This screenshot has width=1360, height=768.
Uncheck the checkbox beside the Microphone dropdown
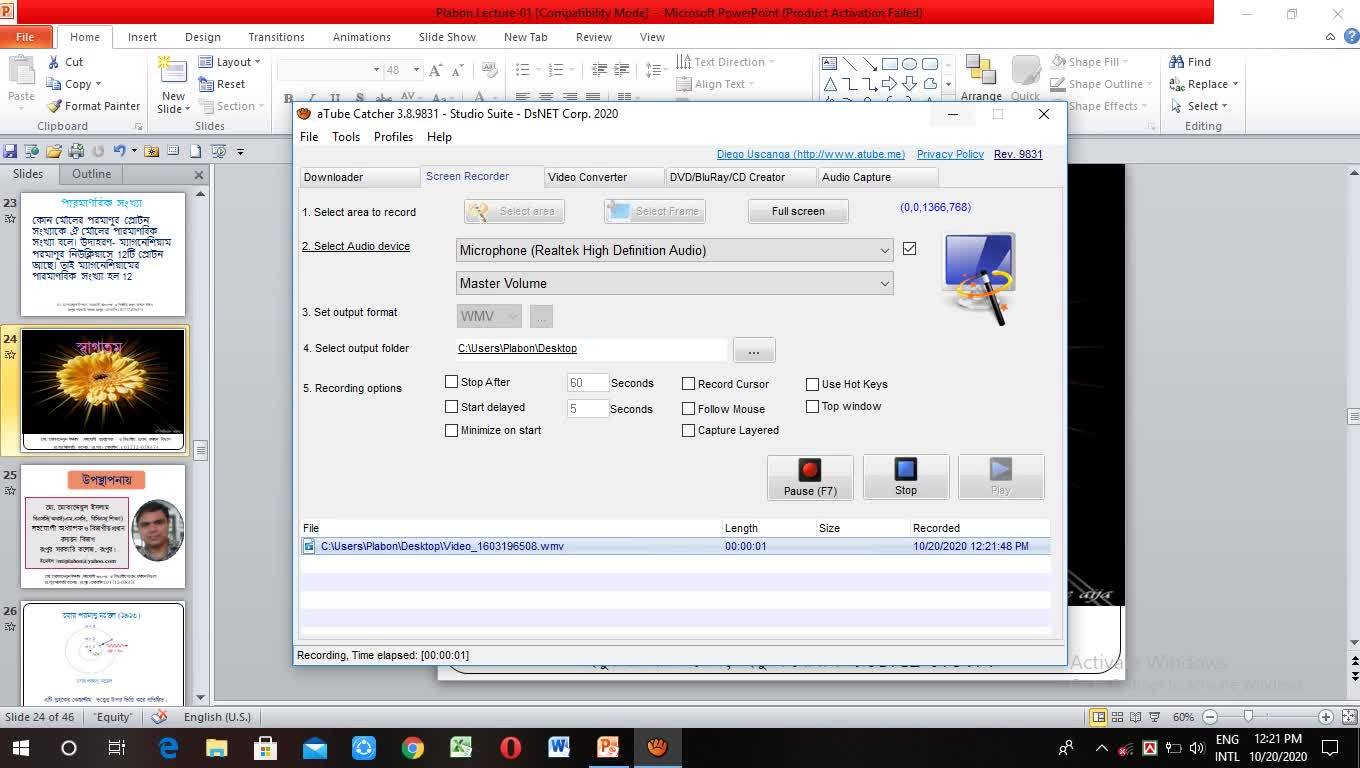909,248
